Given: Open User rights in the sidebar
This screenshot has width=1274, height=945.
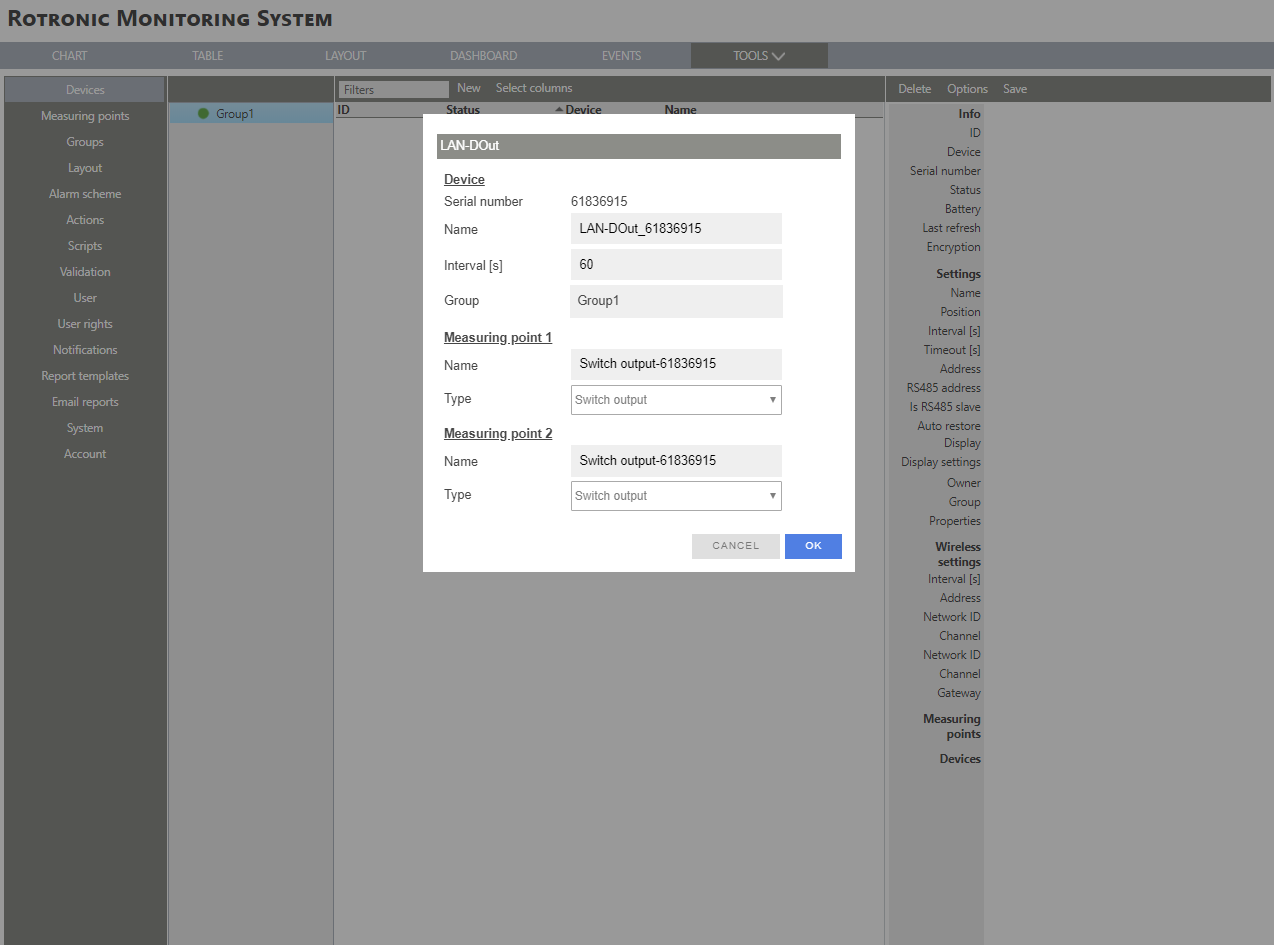Looking at the screenshot, I should (x=85, y=324).
